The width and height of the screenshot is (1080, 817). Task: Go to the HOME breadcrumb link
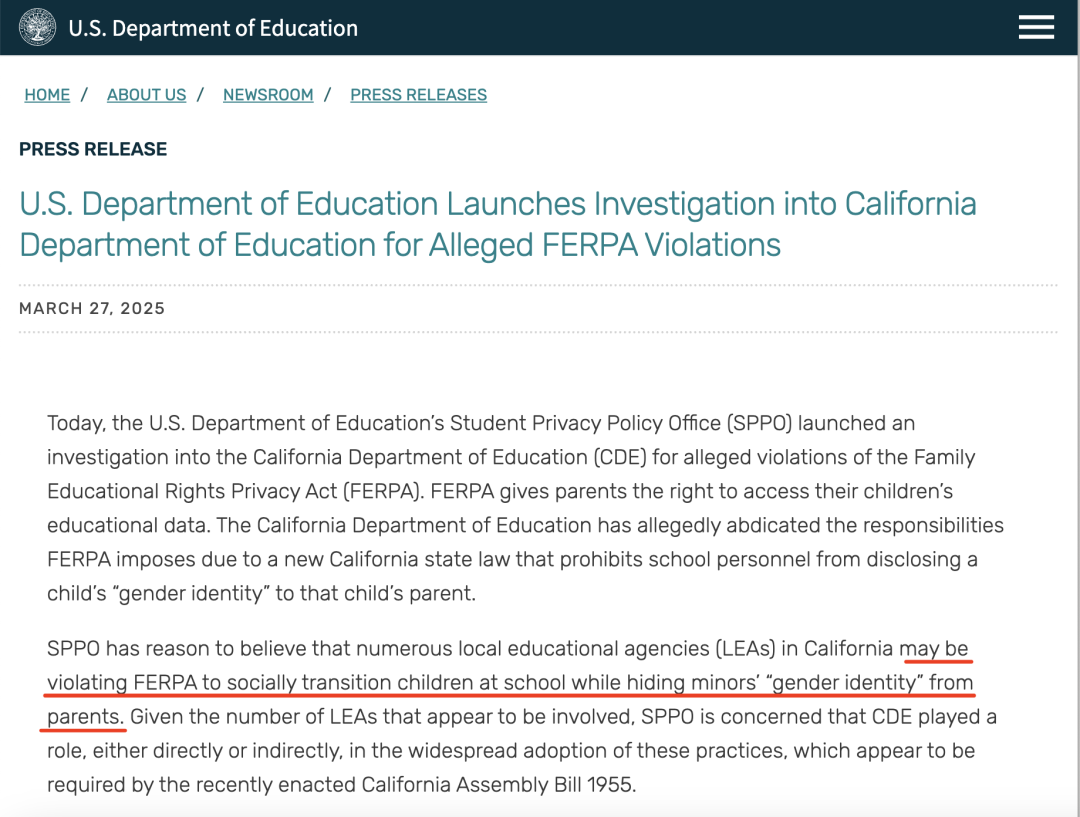pos(47,94)
